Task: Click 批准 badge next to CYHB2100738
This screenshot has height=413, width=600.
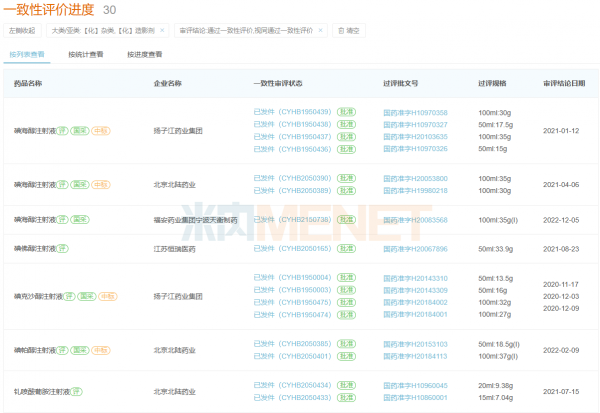Action: tap(345, 220)
